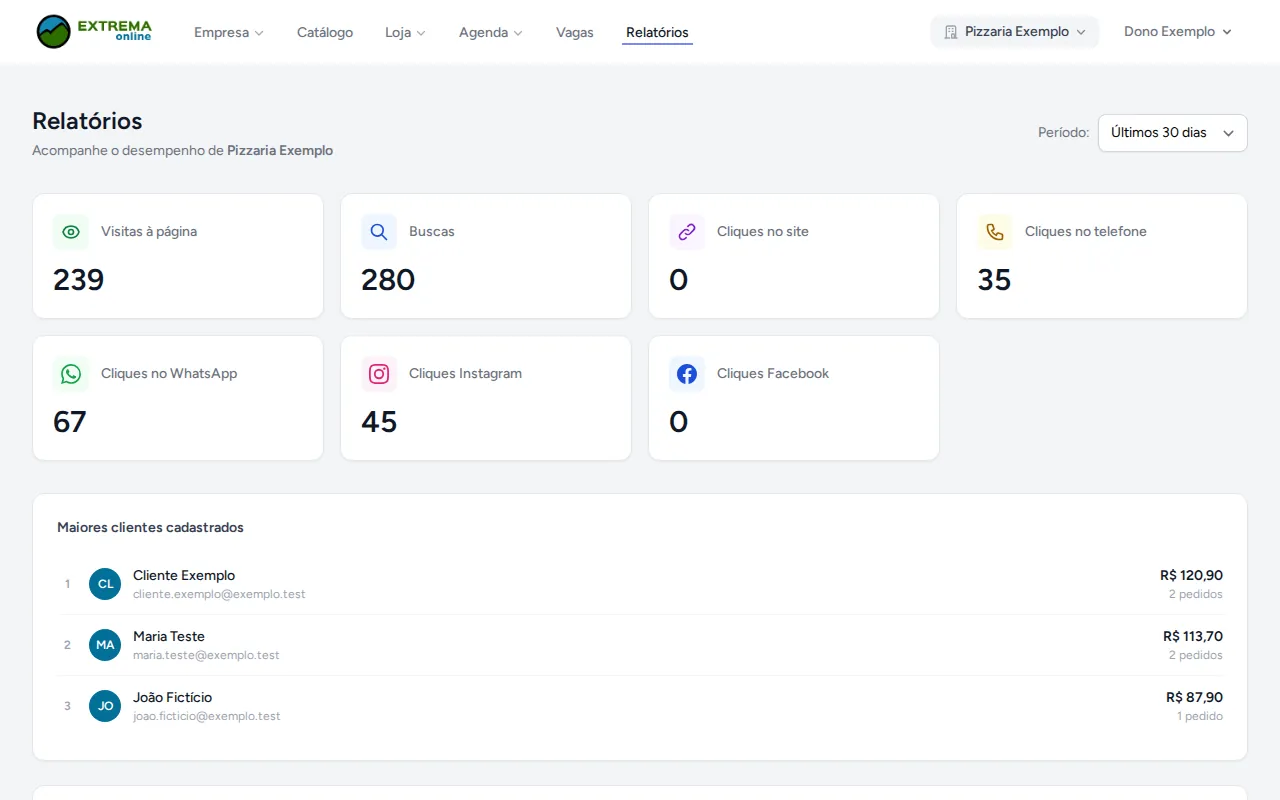Open the Dono Exemplo user menu
This screenshot has height=800, width=1280.
click(x=1178, y=32)
